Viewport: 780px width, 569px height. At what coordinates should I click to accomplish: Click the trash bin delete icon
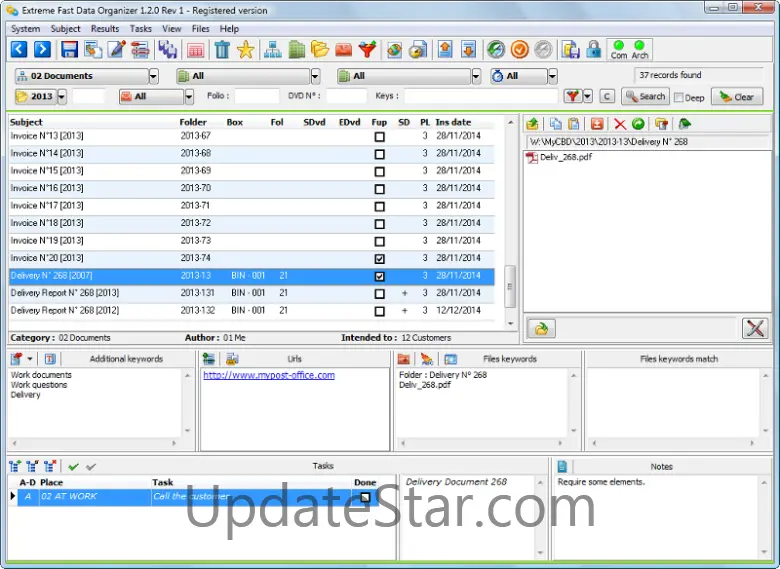(222, 49)
